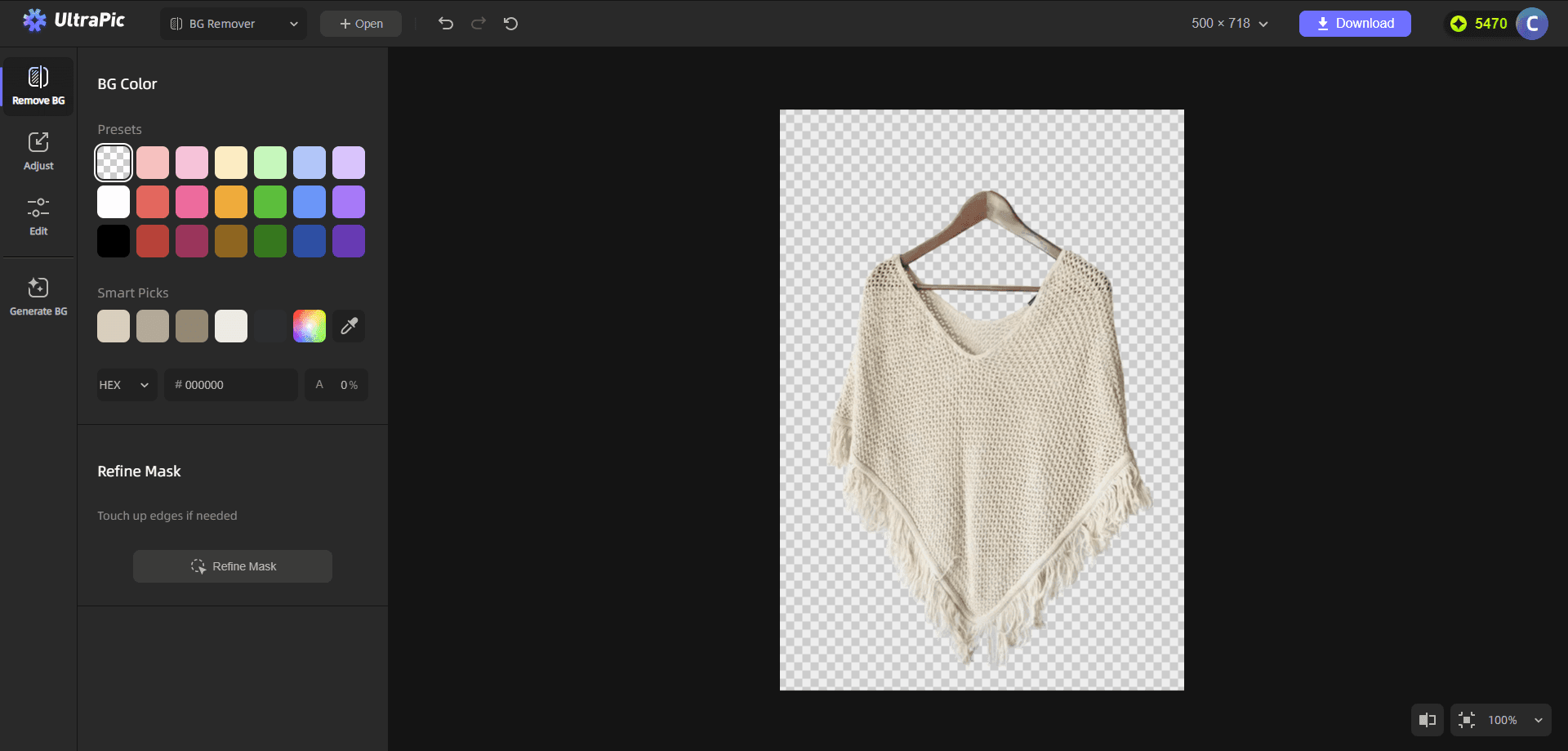The height and width of the screenshot is (751, 1568).
Task: Click the undo arrow icon
Action: pos(445,24)
